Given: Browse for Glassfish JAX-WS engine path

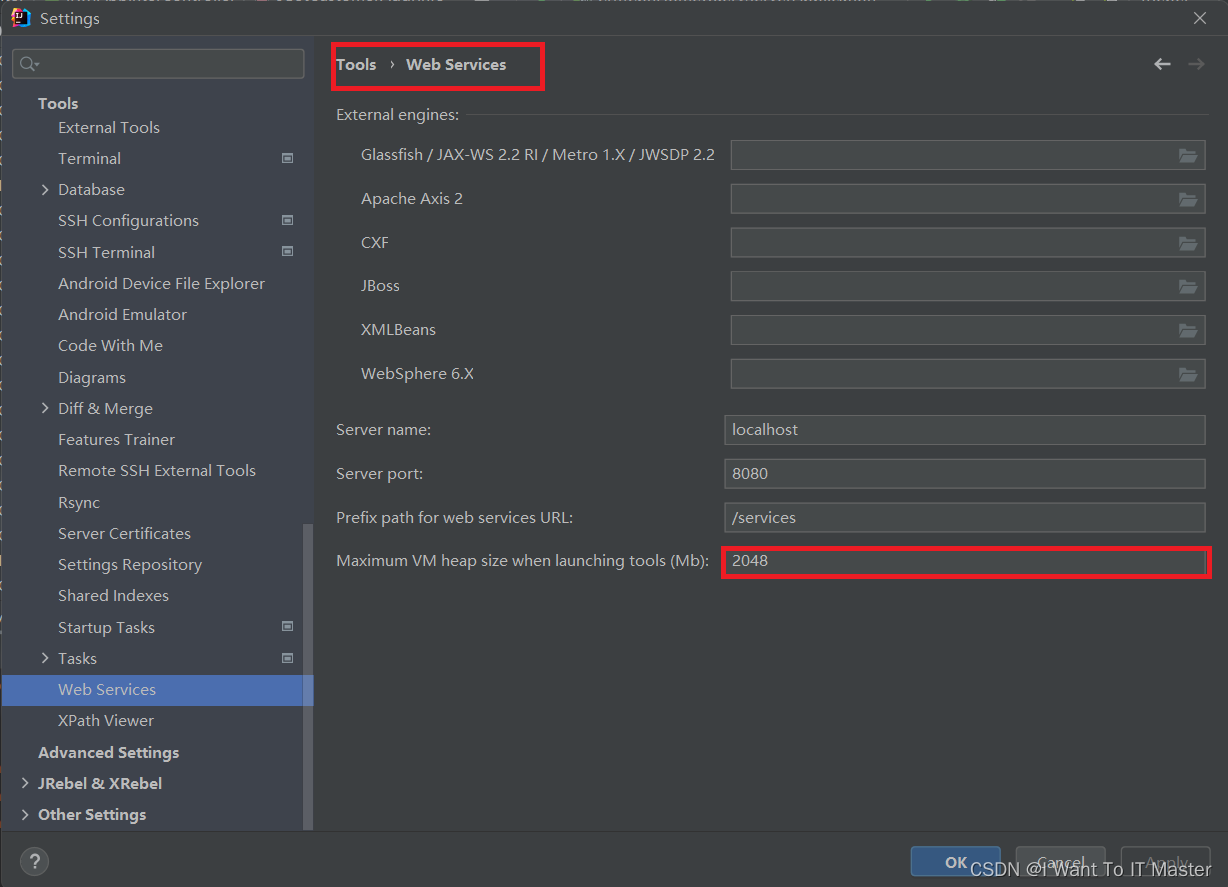Looking at the screenshot, I should 1188,155.
